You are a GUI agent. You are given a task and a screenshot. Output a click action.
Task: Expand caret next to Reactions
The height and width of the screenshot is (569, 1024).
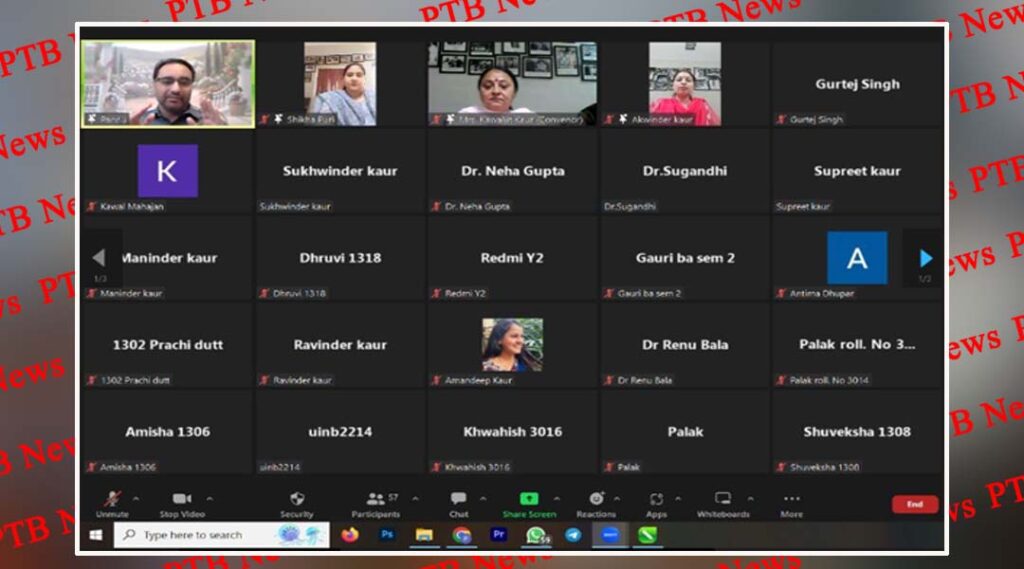coord(616,499)
